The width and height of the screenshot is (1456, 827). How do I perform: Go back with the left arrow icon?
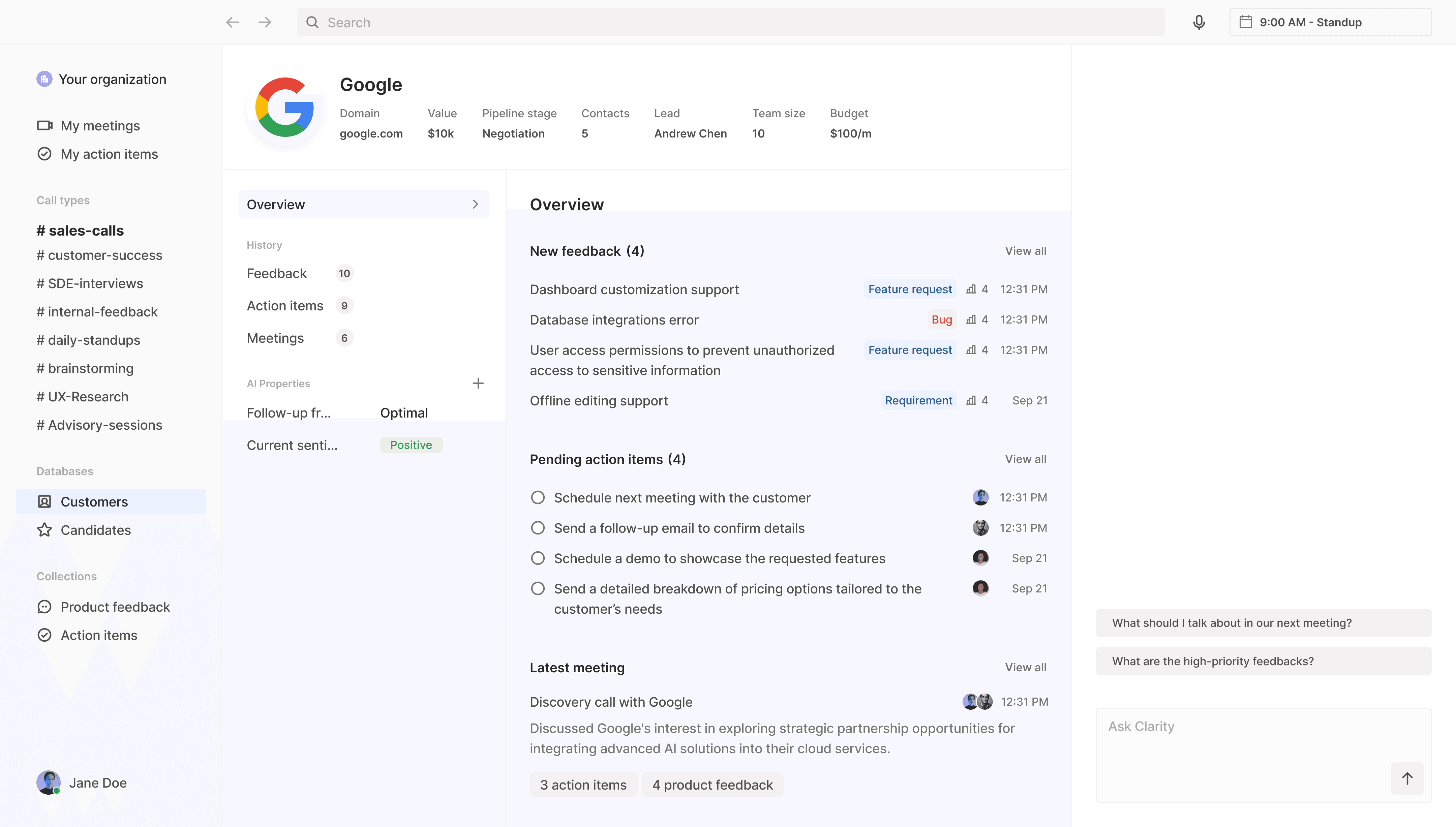tap(232, 22)
